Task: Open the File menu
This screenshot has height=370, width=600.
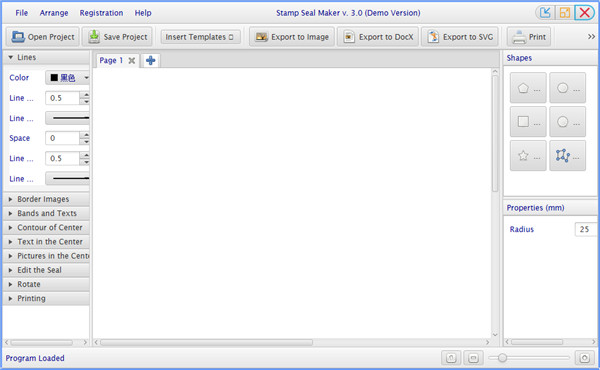Action: coord(21,13)
